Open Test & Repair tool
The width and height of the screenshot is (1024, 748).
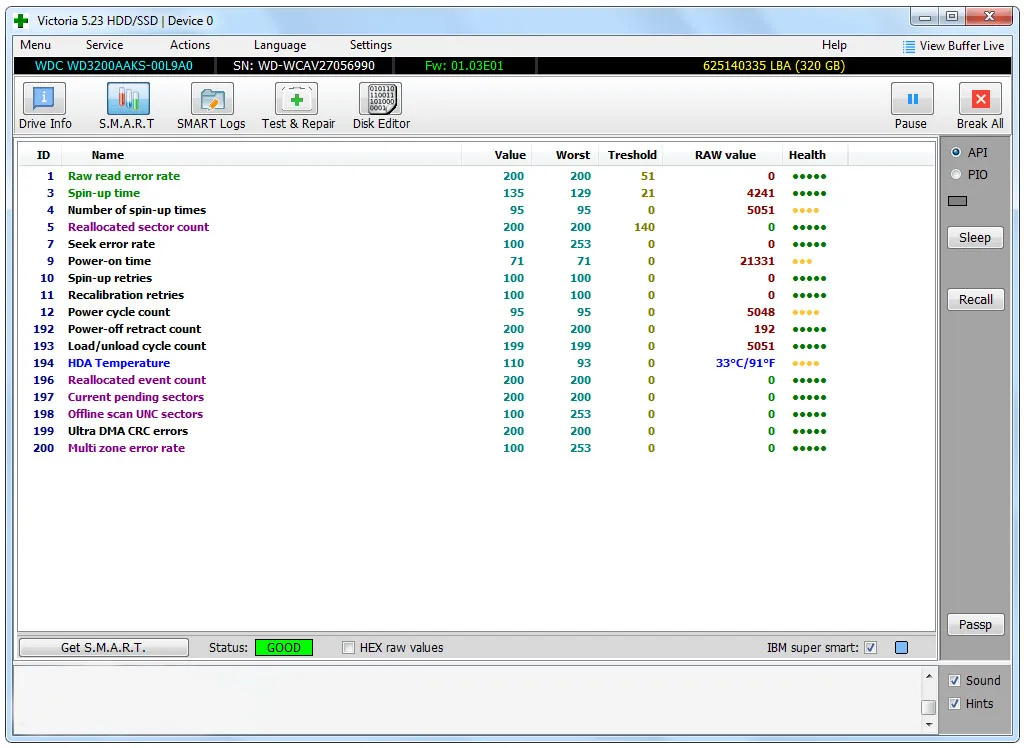[x=298, y=106]
